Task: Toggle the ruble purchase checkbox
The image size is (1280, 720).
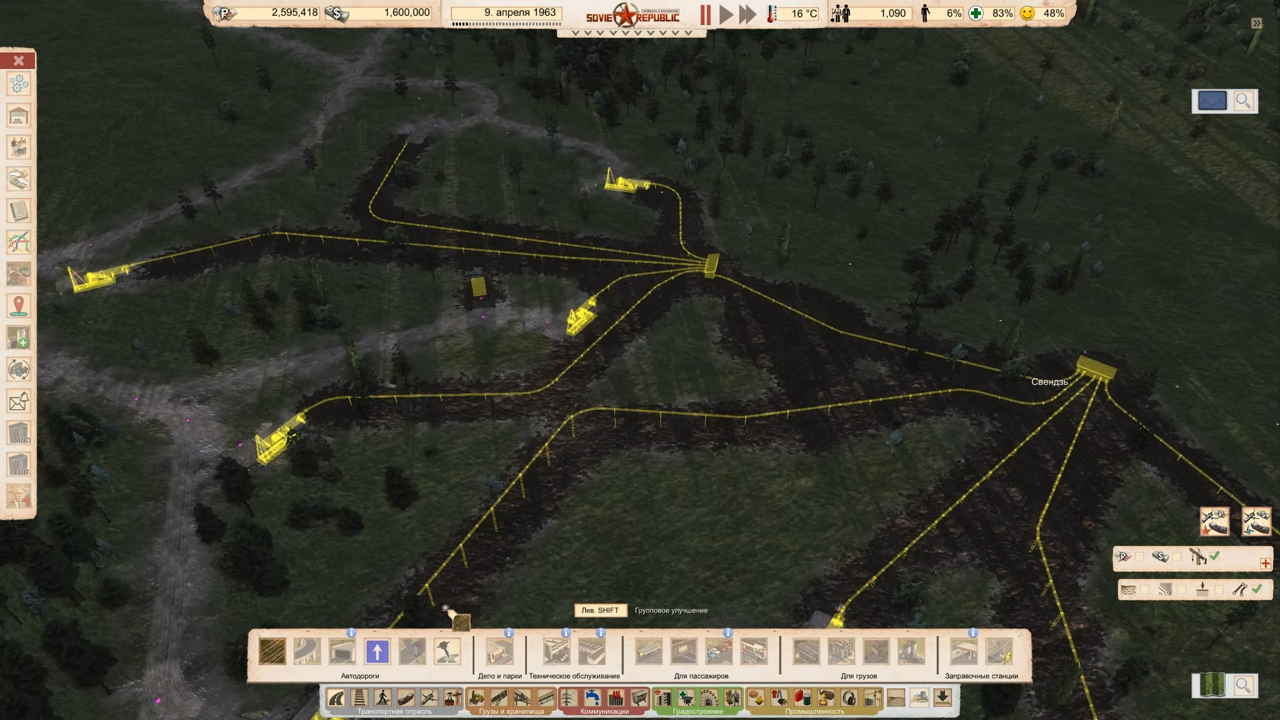Action: [x=1139, y=557]
